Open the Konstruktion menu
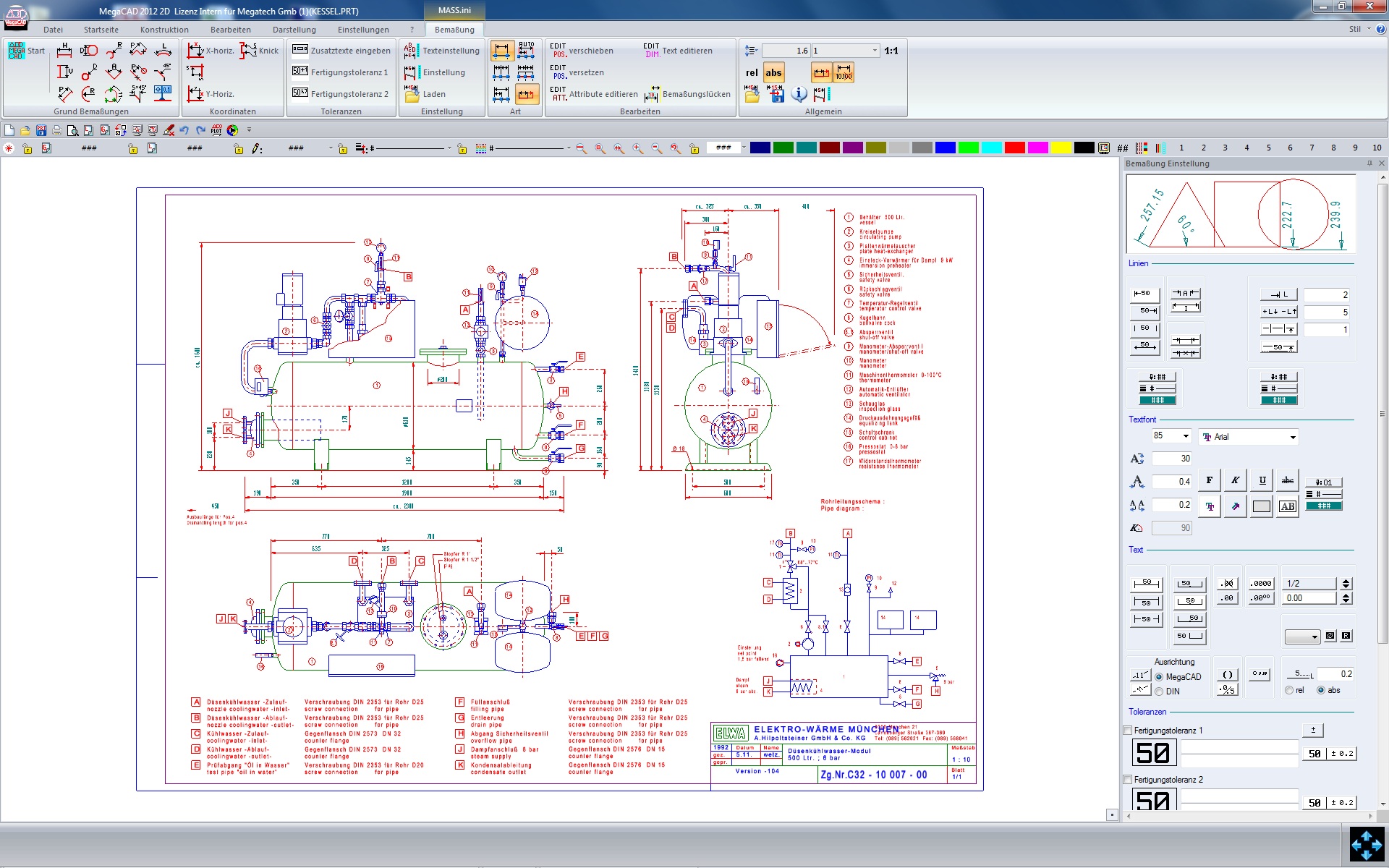 (x=164, y=30)
